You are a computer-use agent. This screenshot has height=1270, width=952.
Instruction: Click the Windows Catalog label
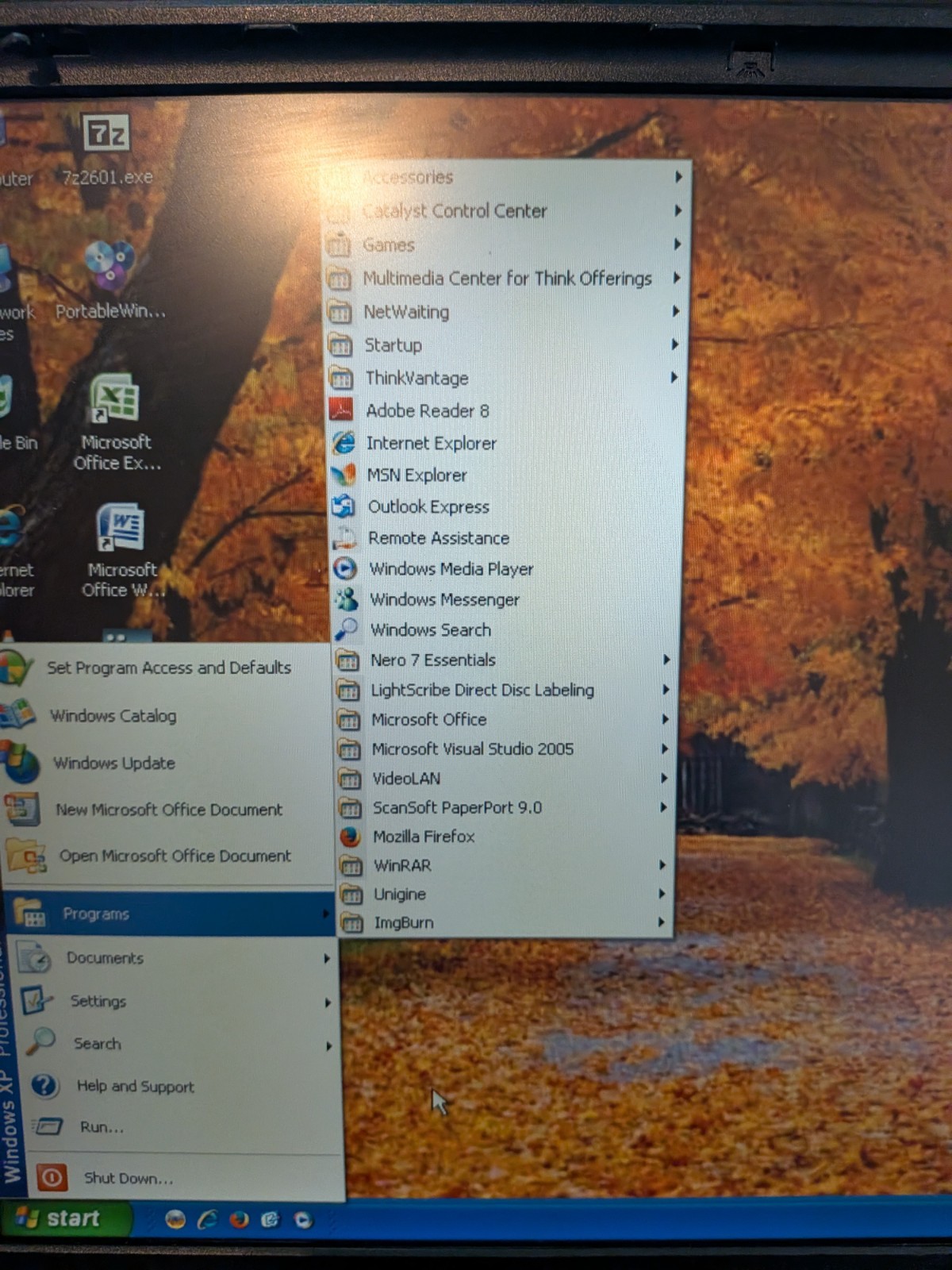113,716
